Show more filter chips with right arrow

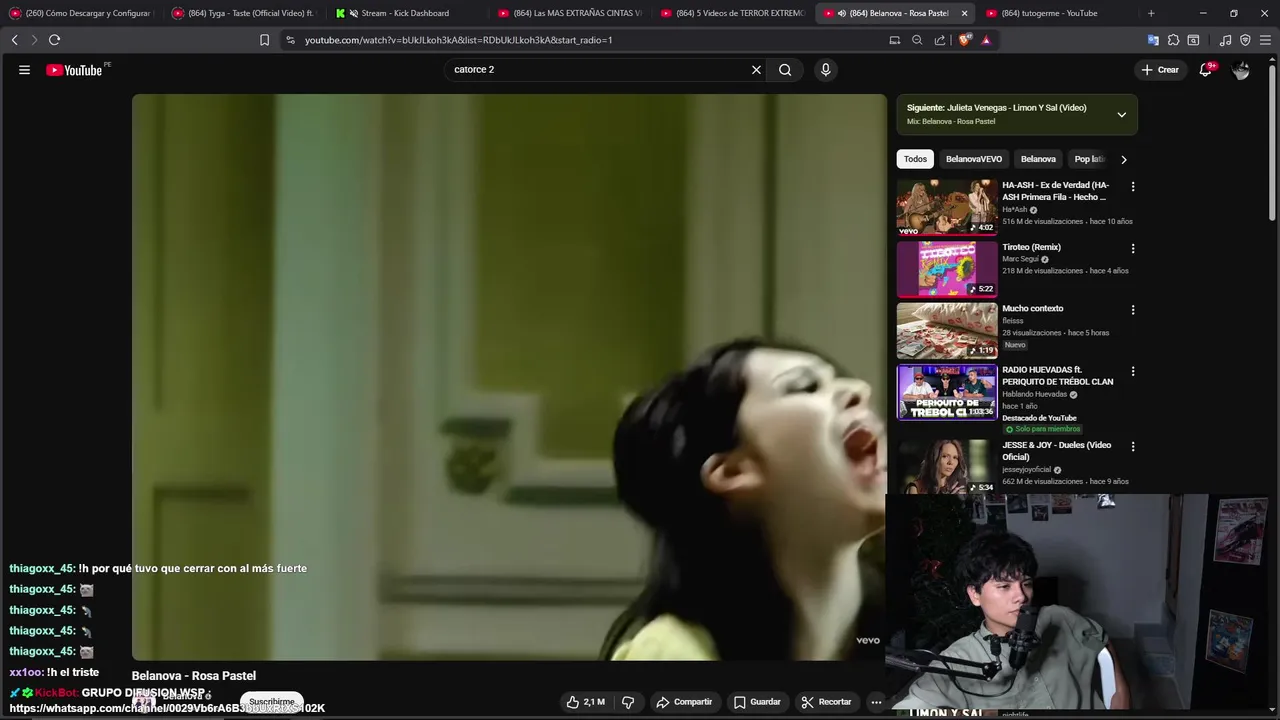pyautogui.click(x=1123, y=159)
